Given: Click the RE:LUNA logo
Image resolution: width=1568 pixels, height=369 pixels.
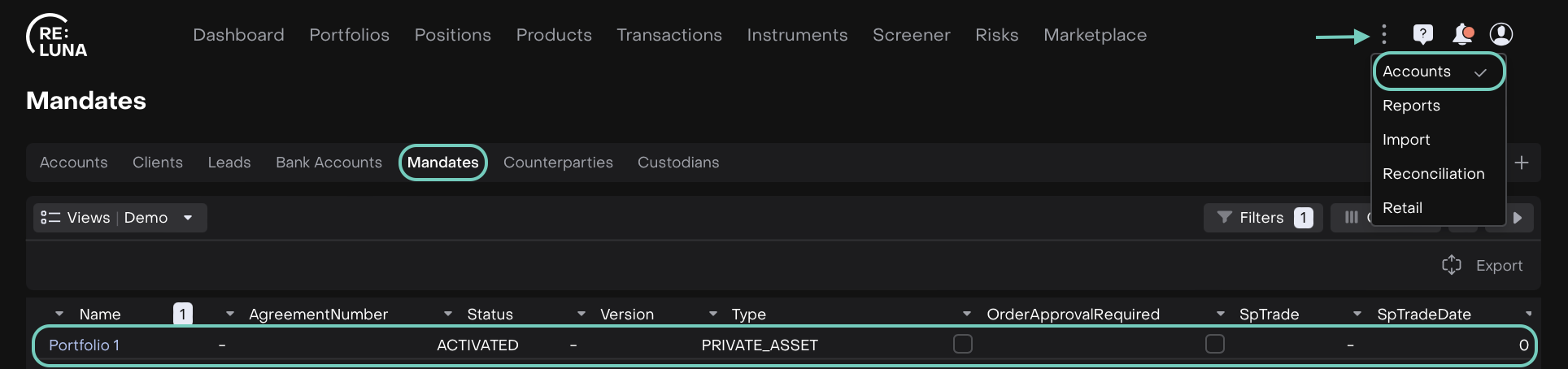Looking at the screenshot, I should point(56,37).
